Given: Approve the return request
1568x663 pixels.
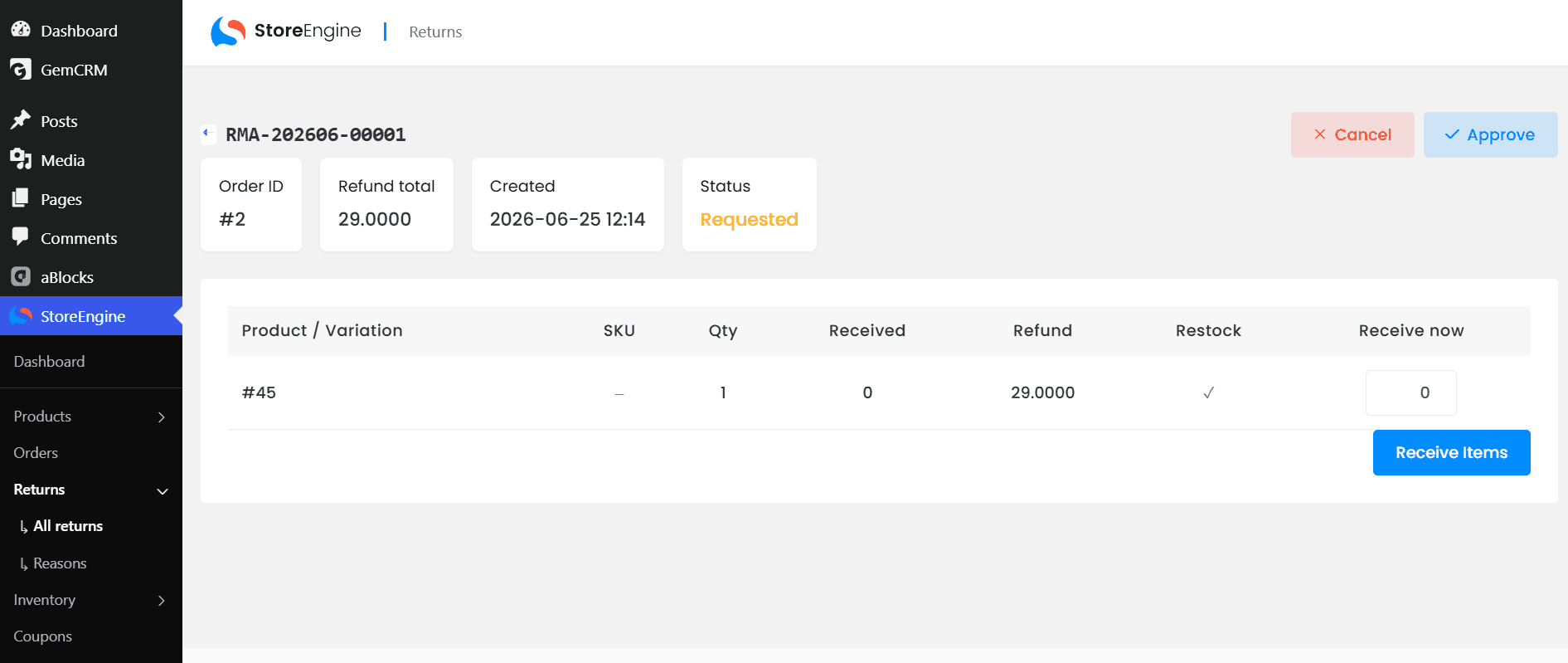Looking at the screenshot, I should tap(1490, 134).
